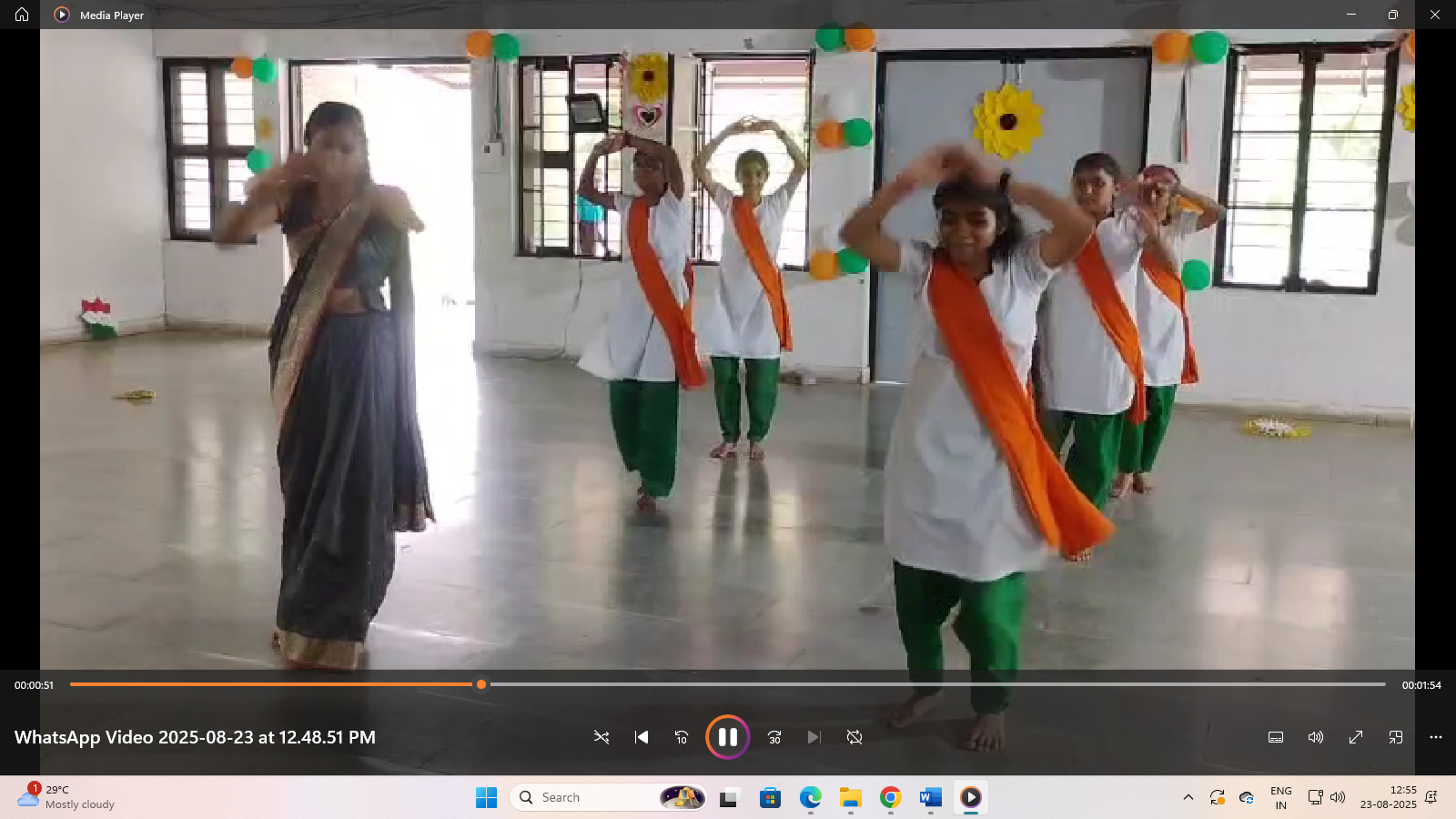Skip back 10 seconds

(x=682, y=737)
